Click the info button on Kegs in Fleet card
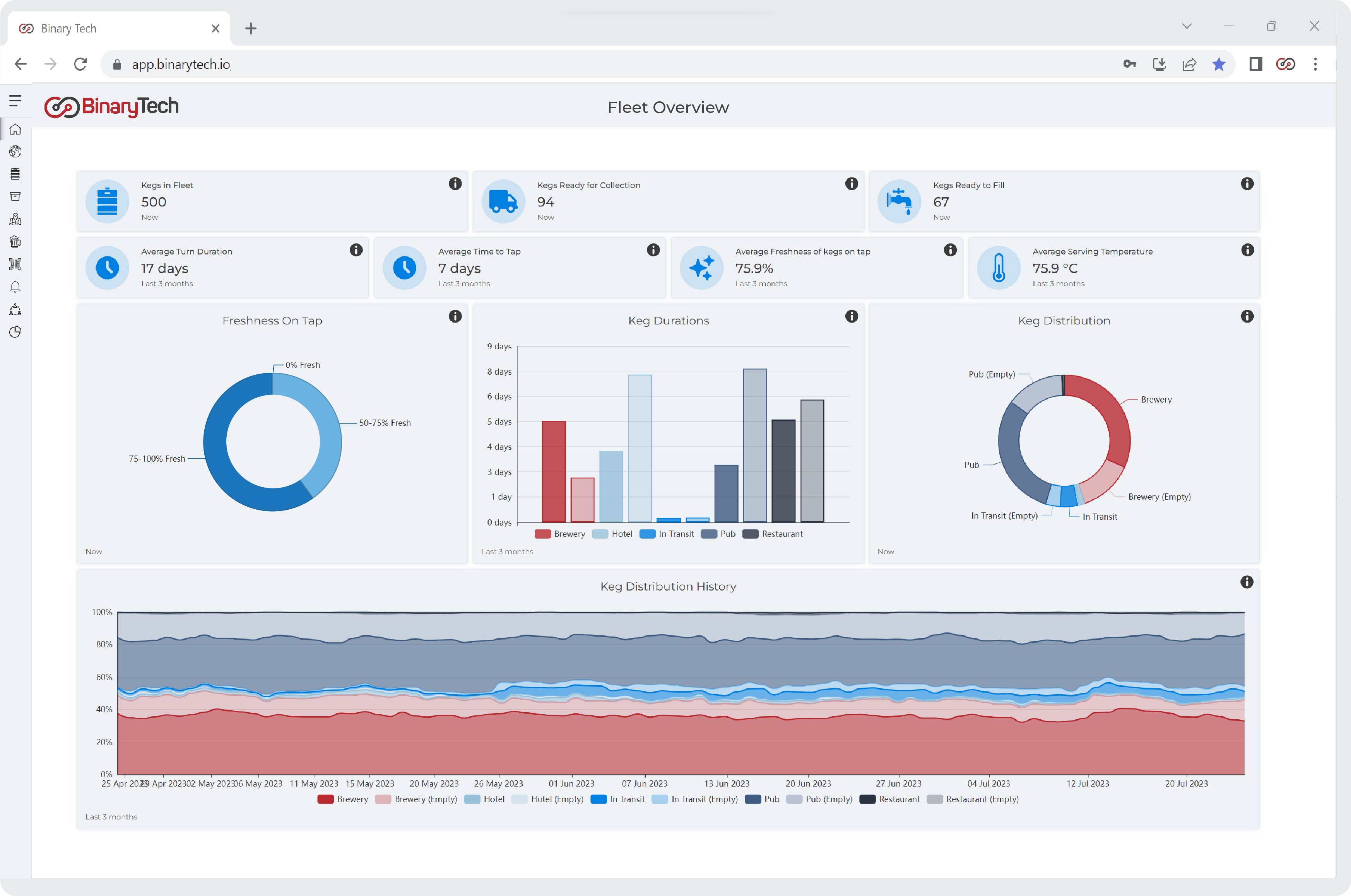1351x896 pixels. (455, 183)
